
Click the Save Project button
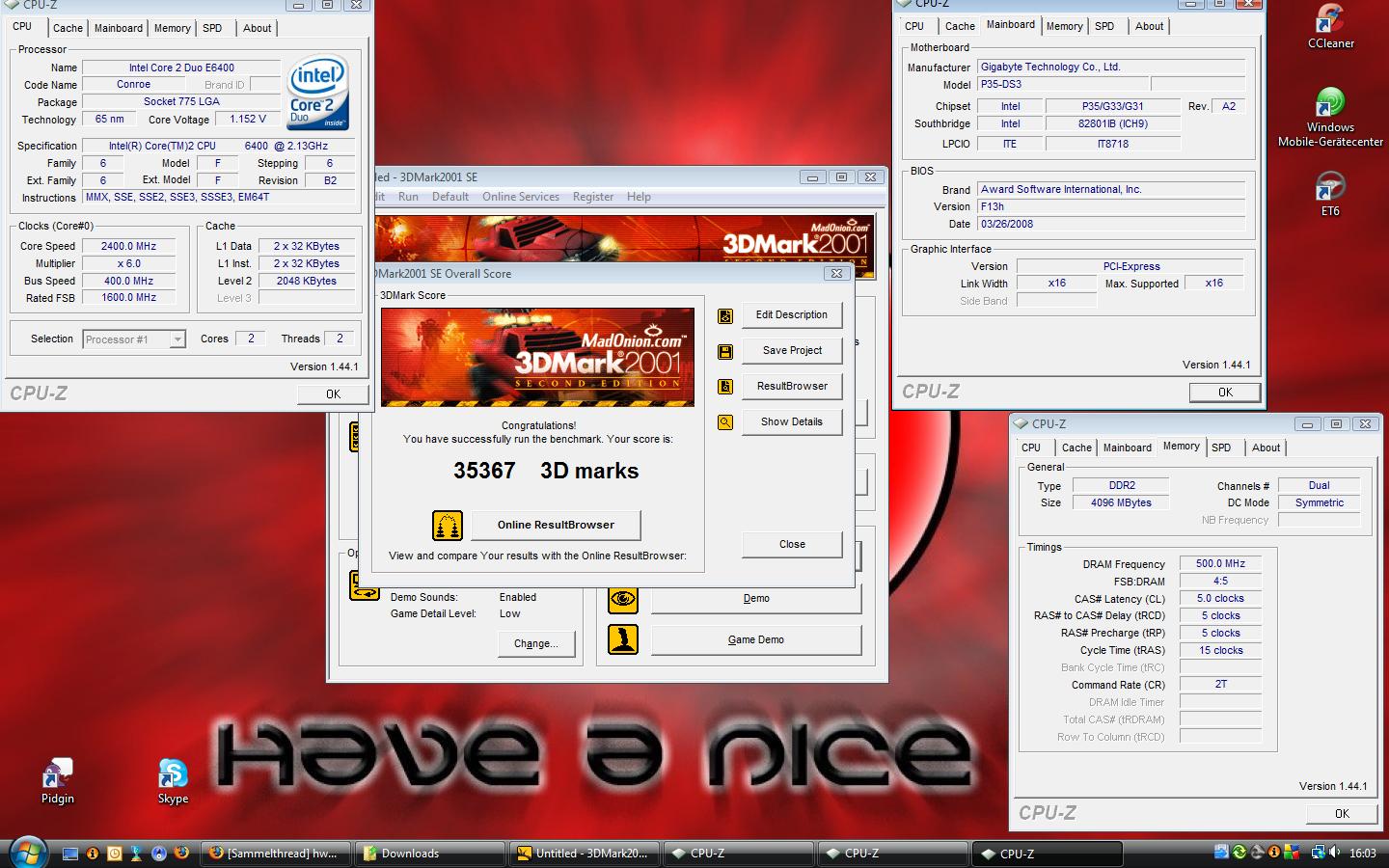coord(792,351)
